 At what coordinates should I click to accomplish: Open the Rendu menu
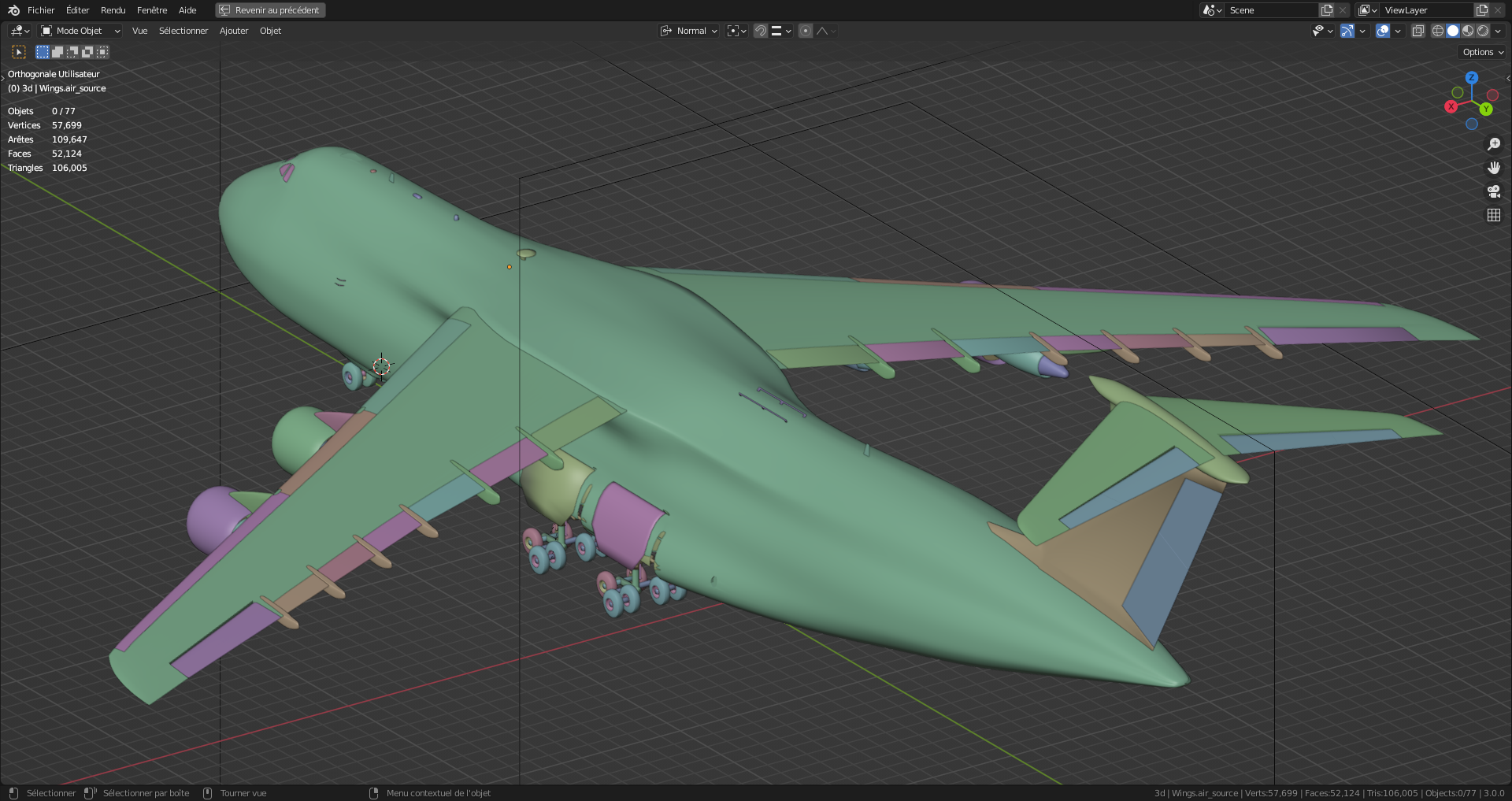point(113,10)
